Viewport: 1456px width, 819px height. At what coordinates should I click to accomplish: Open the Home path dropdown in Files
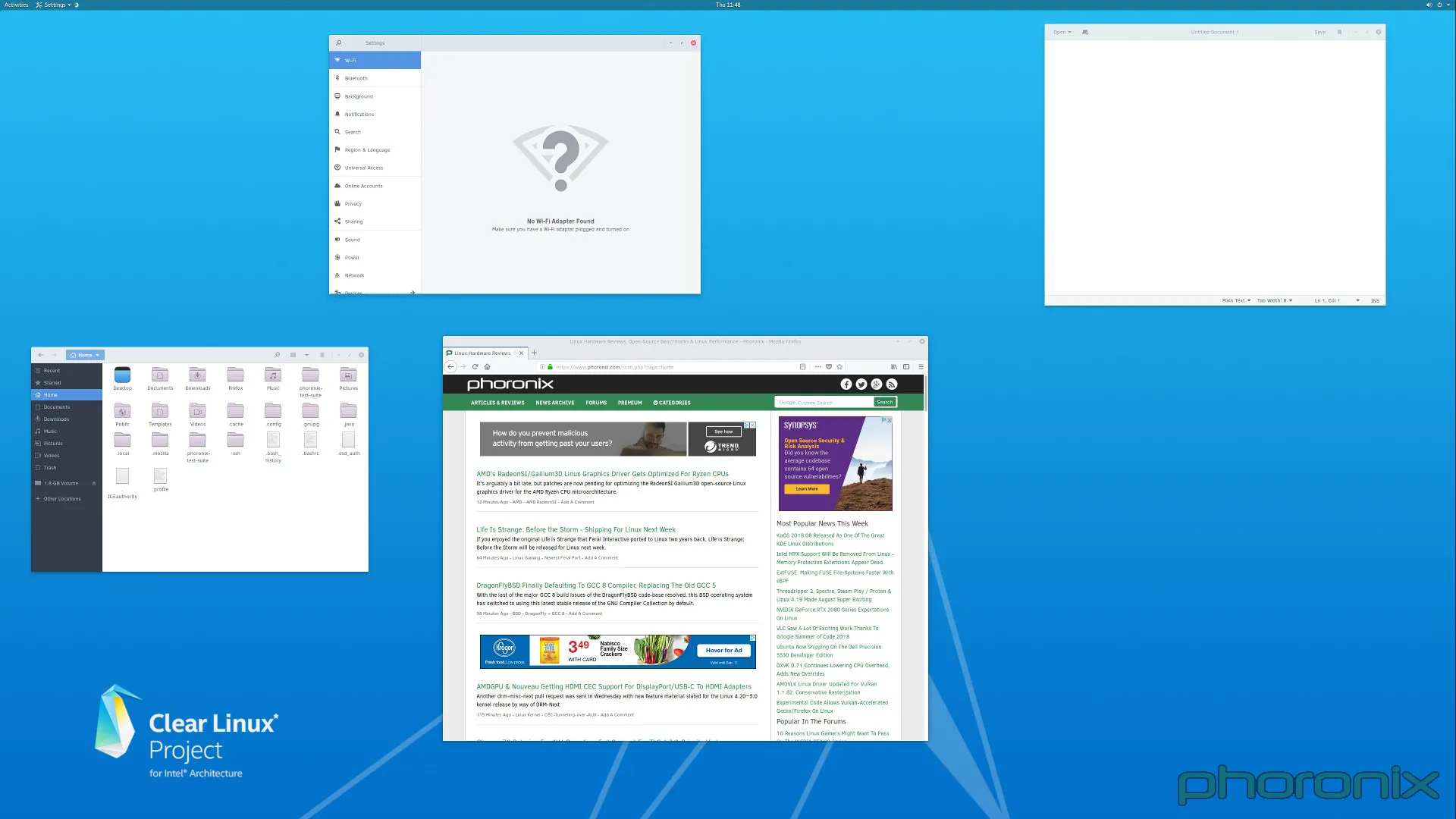pos(85,355)
